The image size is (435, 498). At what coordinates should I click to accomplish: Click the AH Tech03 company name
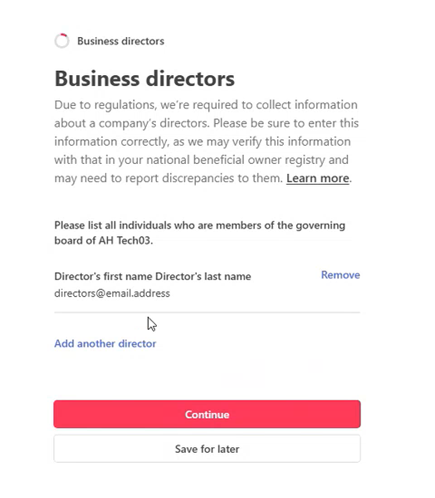coord(125,240)
